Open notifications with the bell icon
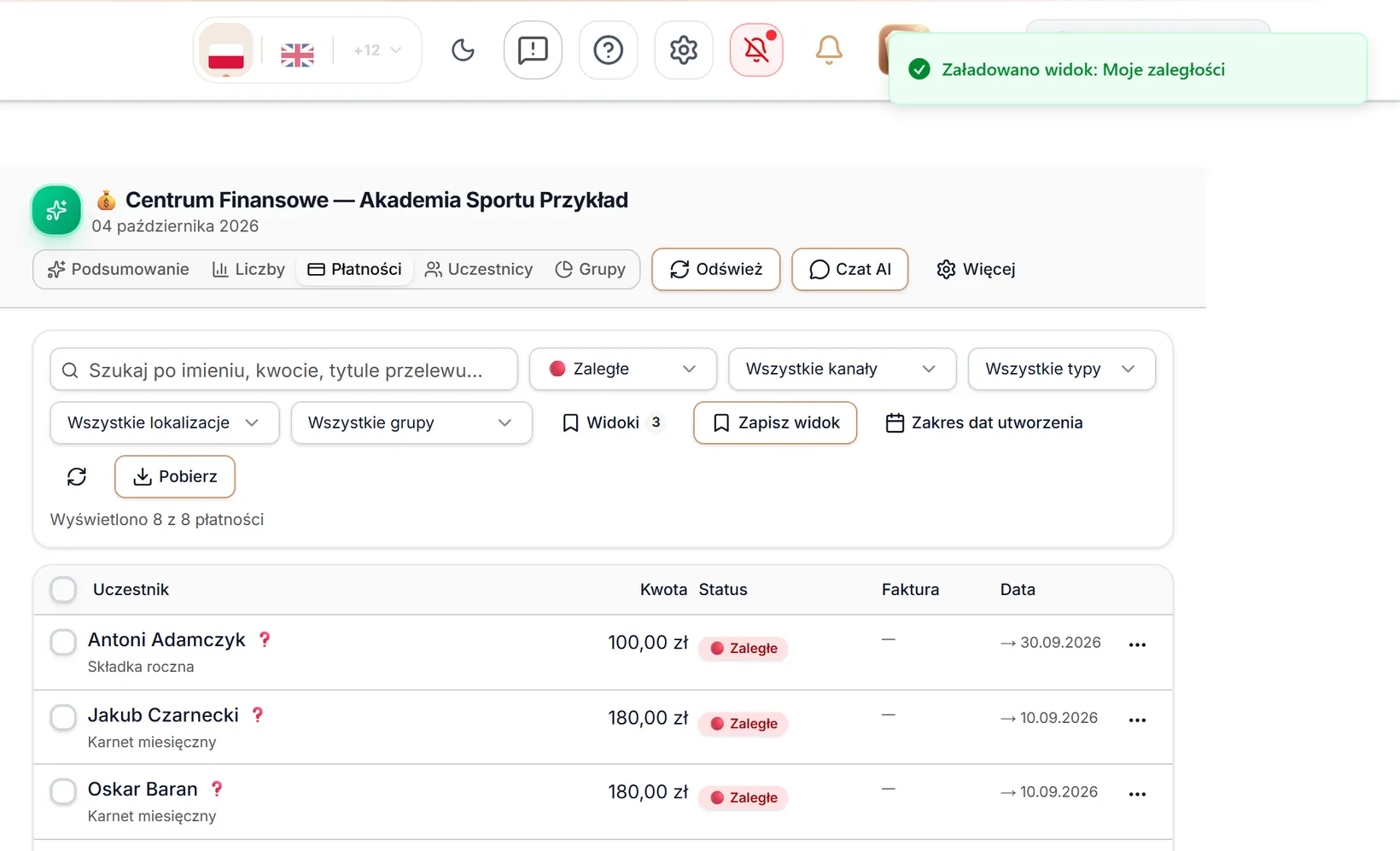1400x851 pixels. click(829, 50)
